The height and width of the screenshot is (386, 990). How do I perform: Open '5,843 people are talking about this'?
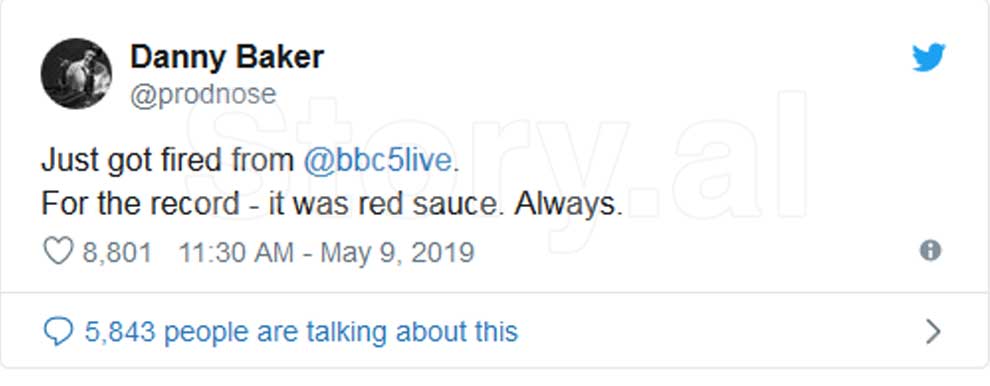coord(301,332)
